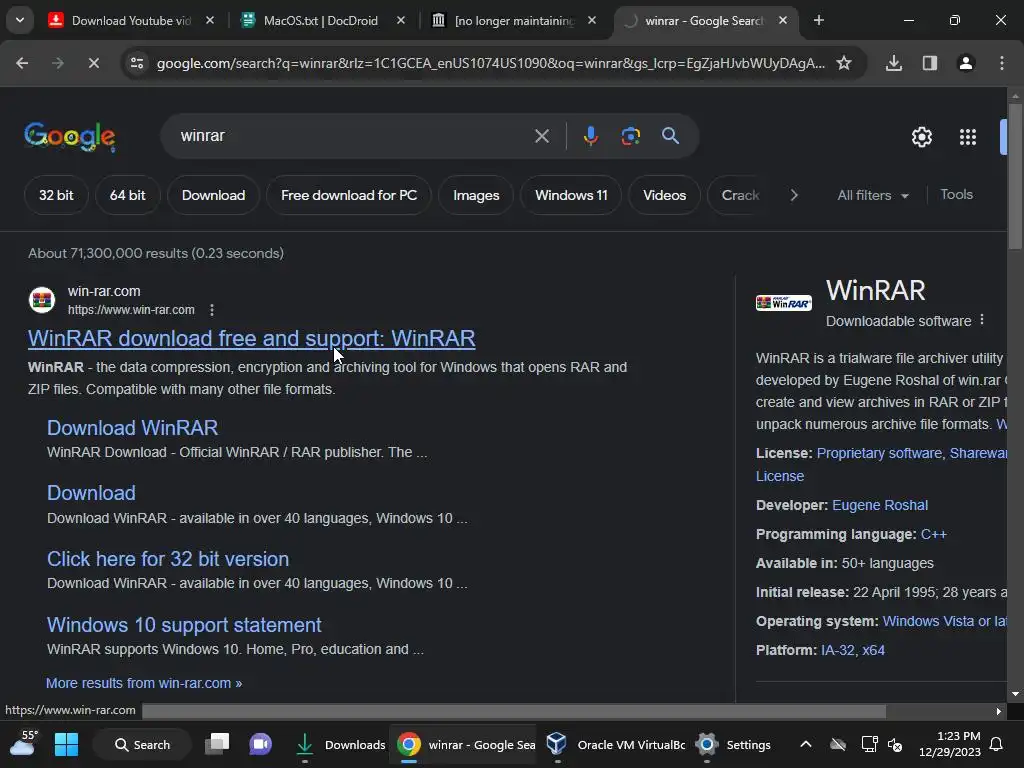Image resolution: width=1024 pixels, height=768 pixels.
Task: Close the MacOS.txt DocDroid tab
Action: [x=401, y=21]
